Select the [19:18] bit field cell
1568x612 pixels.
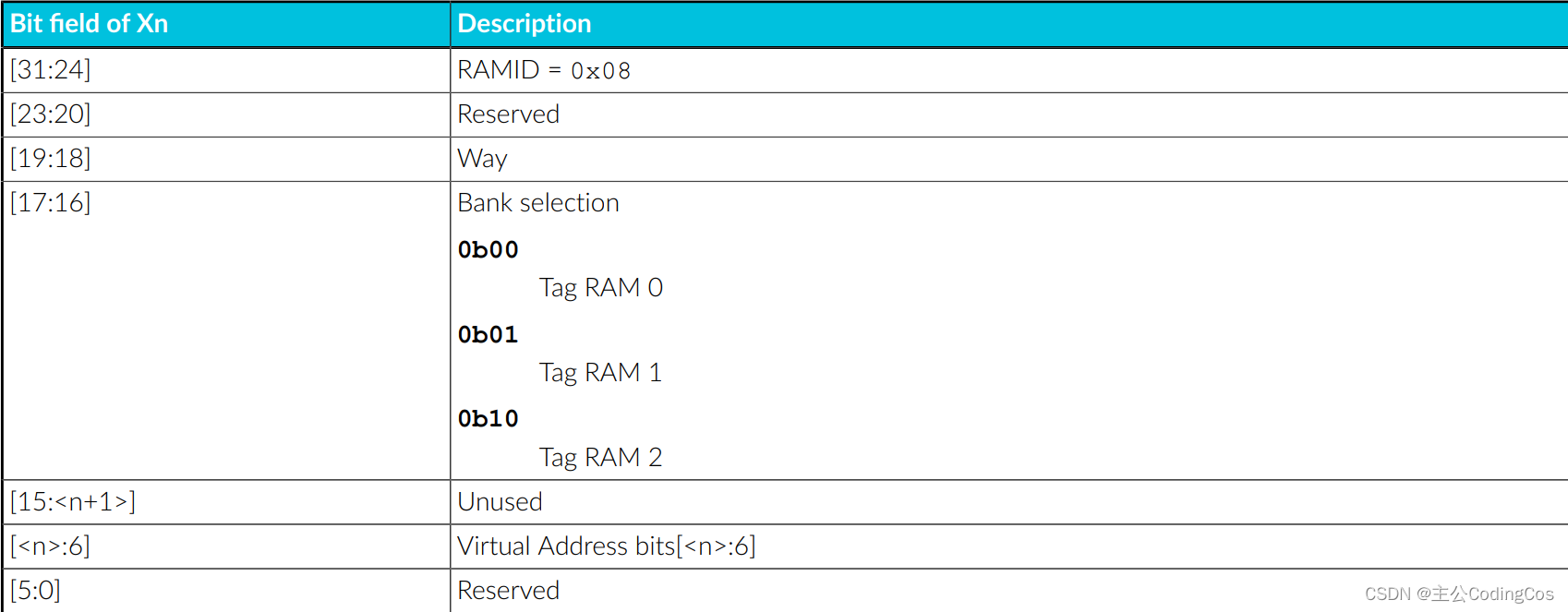click(51, 159)
